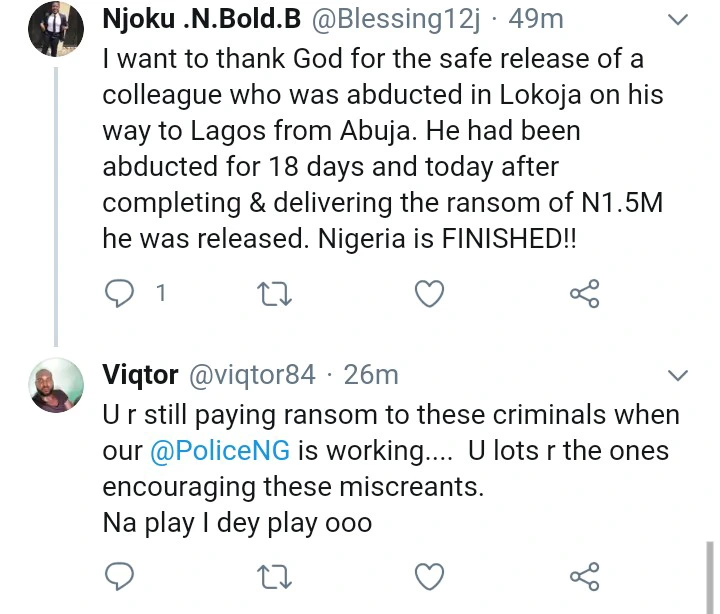Image resolution: width=720 pixels, height=614 pixels.
Task: Tap the @viqtor84 handle
Action: (x=251, y=375)
